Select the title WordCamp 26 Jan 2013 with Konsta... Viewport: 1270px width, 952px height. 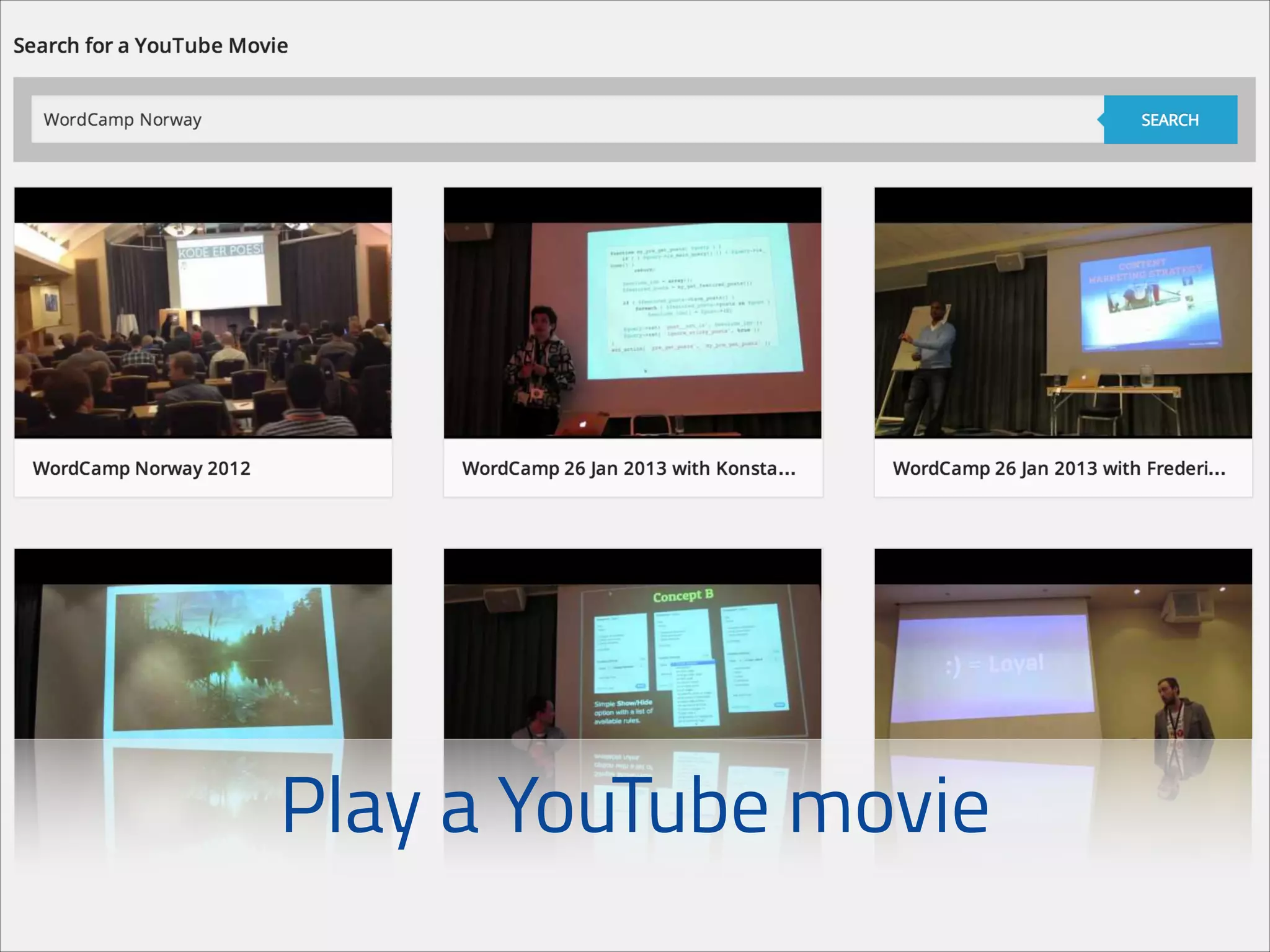[628, 469]
